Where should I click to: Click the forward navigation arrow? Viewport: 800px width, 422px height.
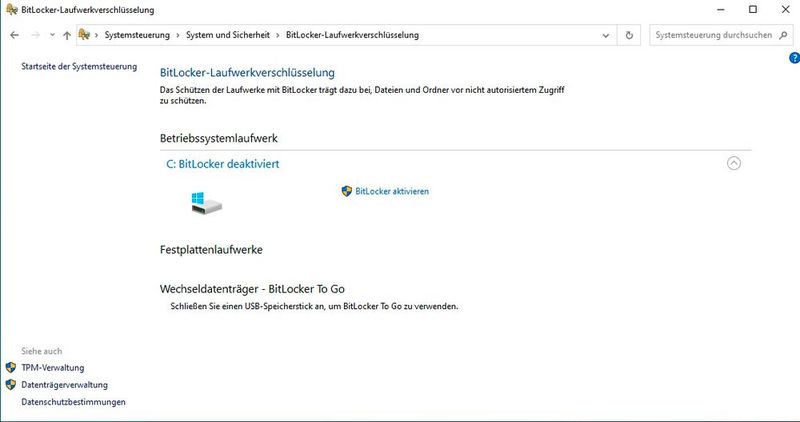point(35,35)
